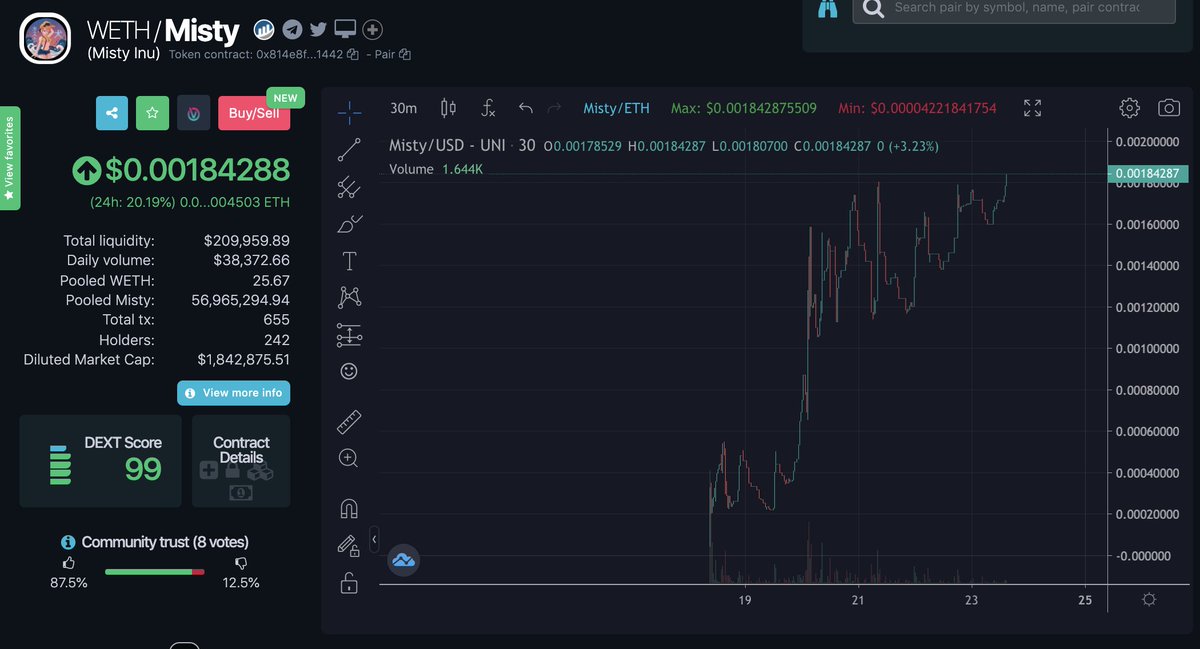Viewport: 1200px width, 649px height.
Task: Select the Text annotation tool
Action: click(349, 261)
